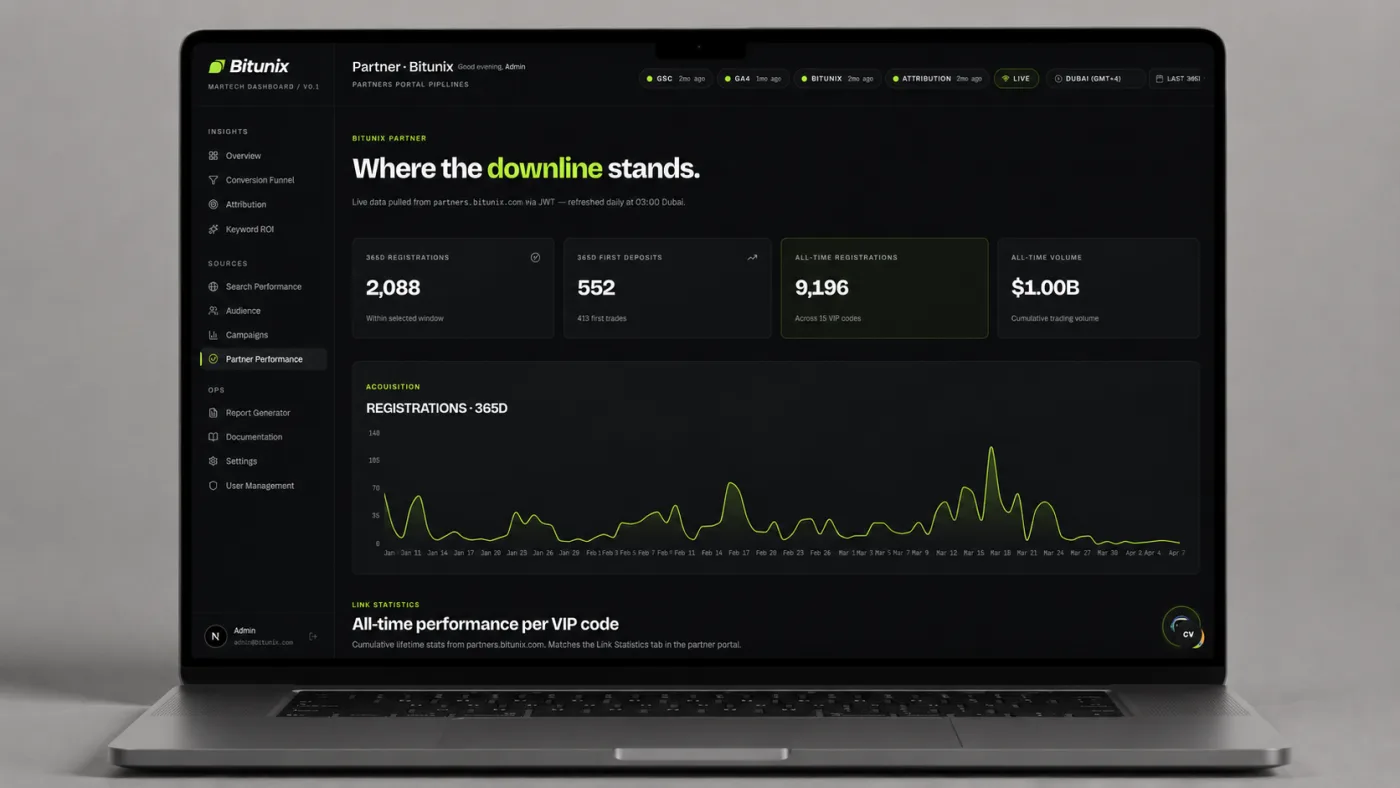Click the 2,088 registrations value
The width and height of the screenshot is (1400, 788).
tap(393, 288)
